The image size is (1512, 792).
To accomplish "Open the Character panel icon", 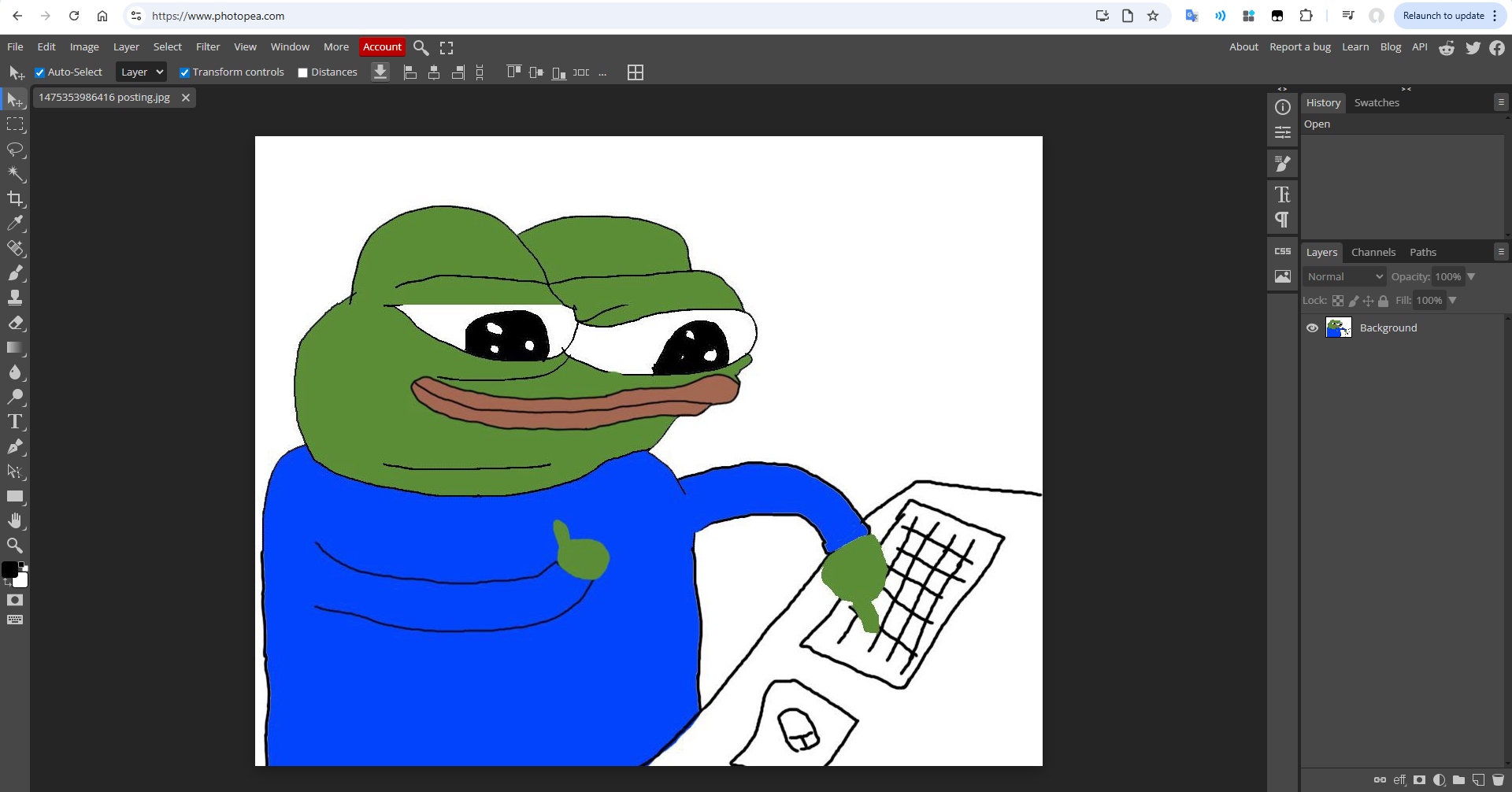I will [1283, 194].
